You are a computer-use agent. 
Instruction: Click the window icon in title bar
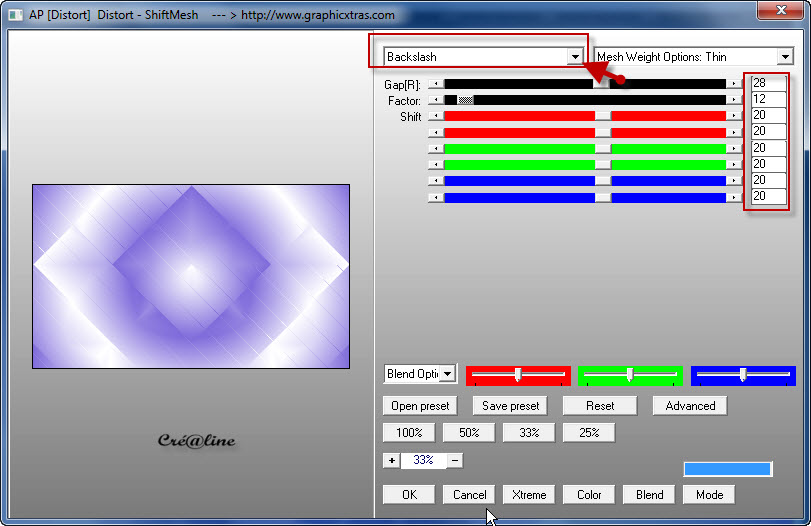(16, 15)
